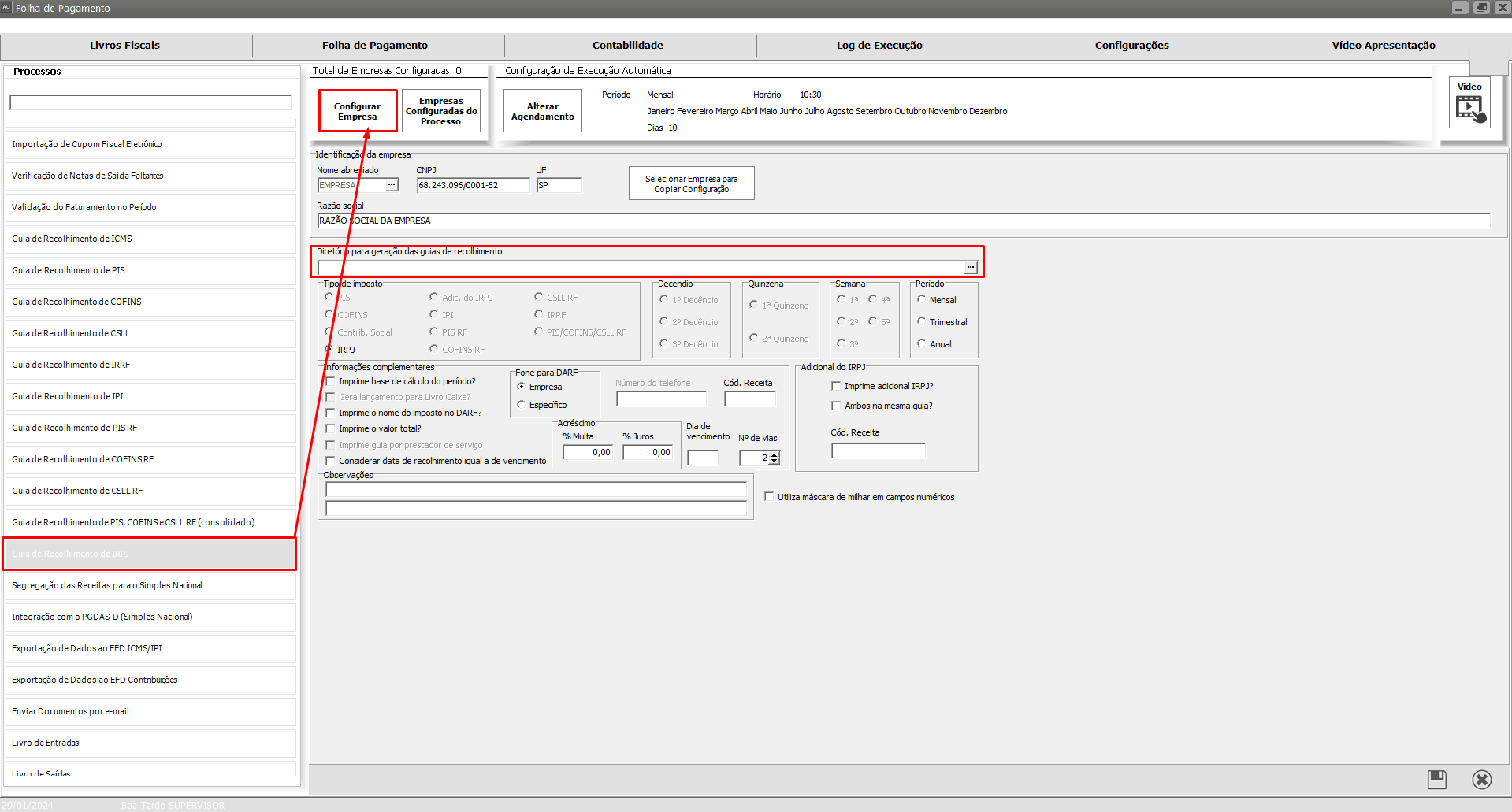This screenshot has width=1512, height=812.
Task: Select Guia de Recolhimento de PIS RF
Action: tap(150, 428)
